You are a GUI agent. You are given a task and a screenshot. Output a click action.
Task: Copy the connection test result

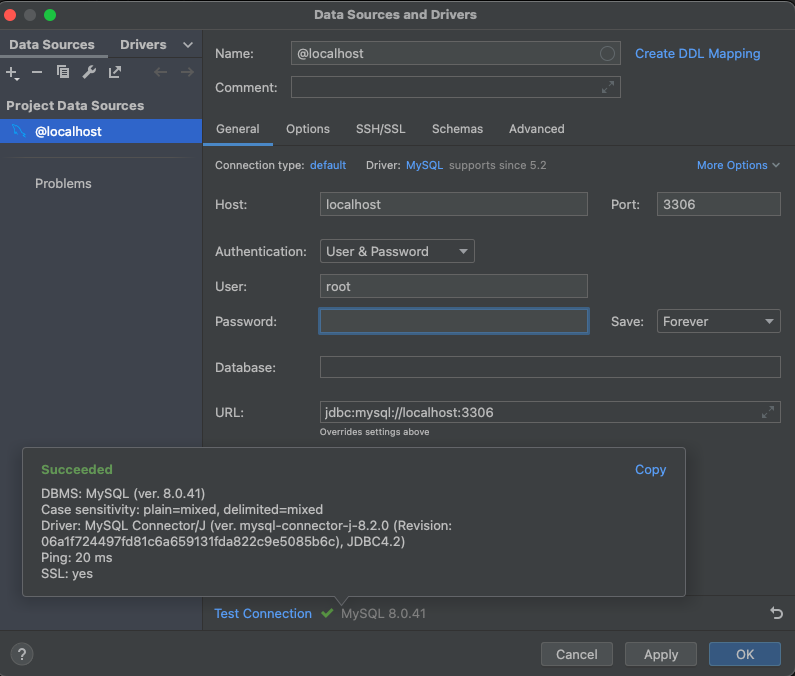point(650,469)
